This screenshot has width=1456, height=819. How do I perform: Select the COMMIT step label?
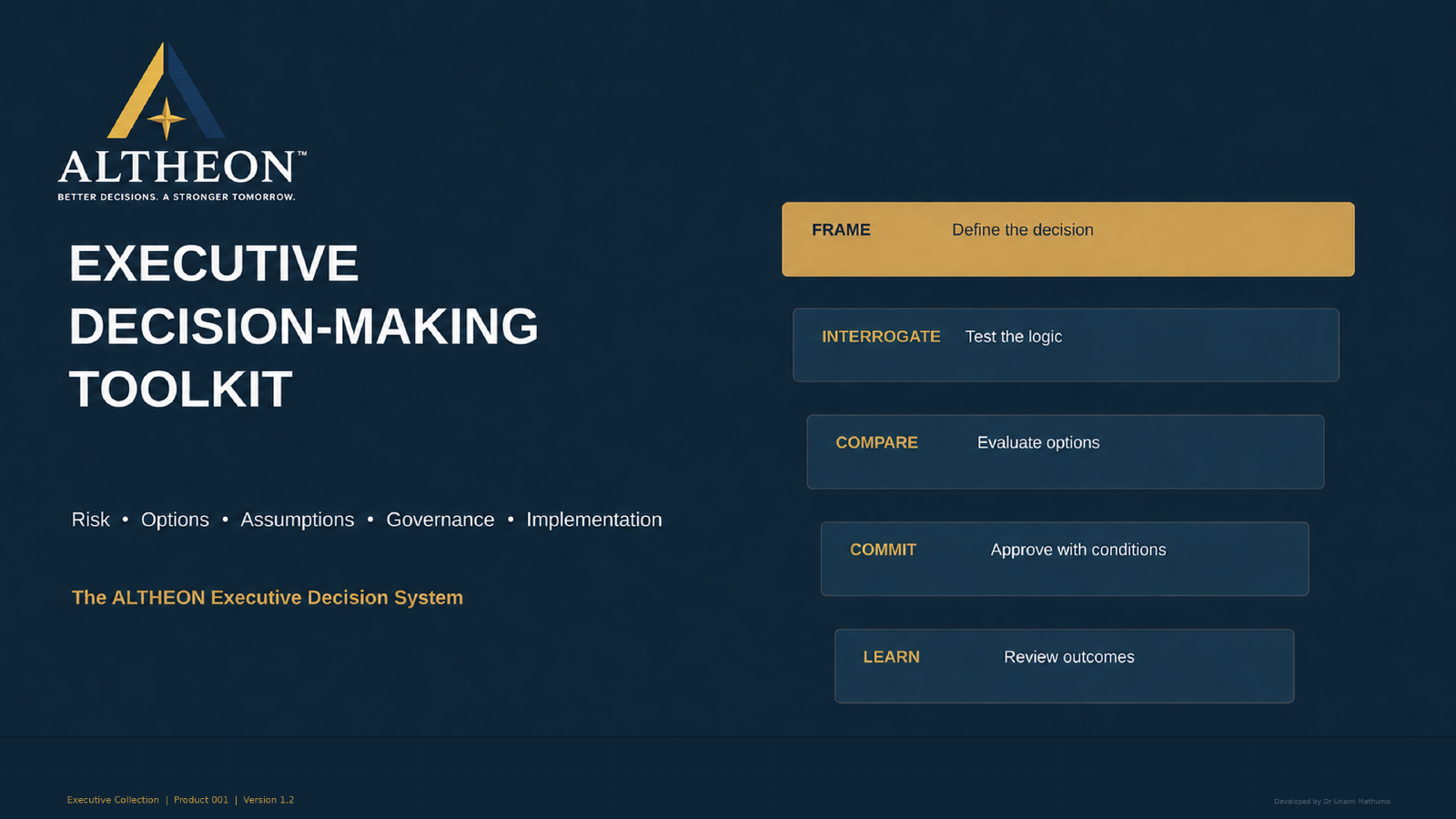pyautogui.click(x=883, y=550)
